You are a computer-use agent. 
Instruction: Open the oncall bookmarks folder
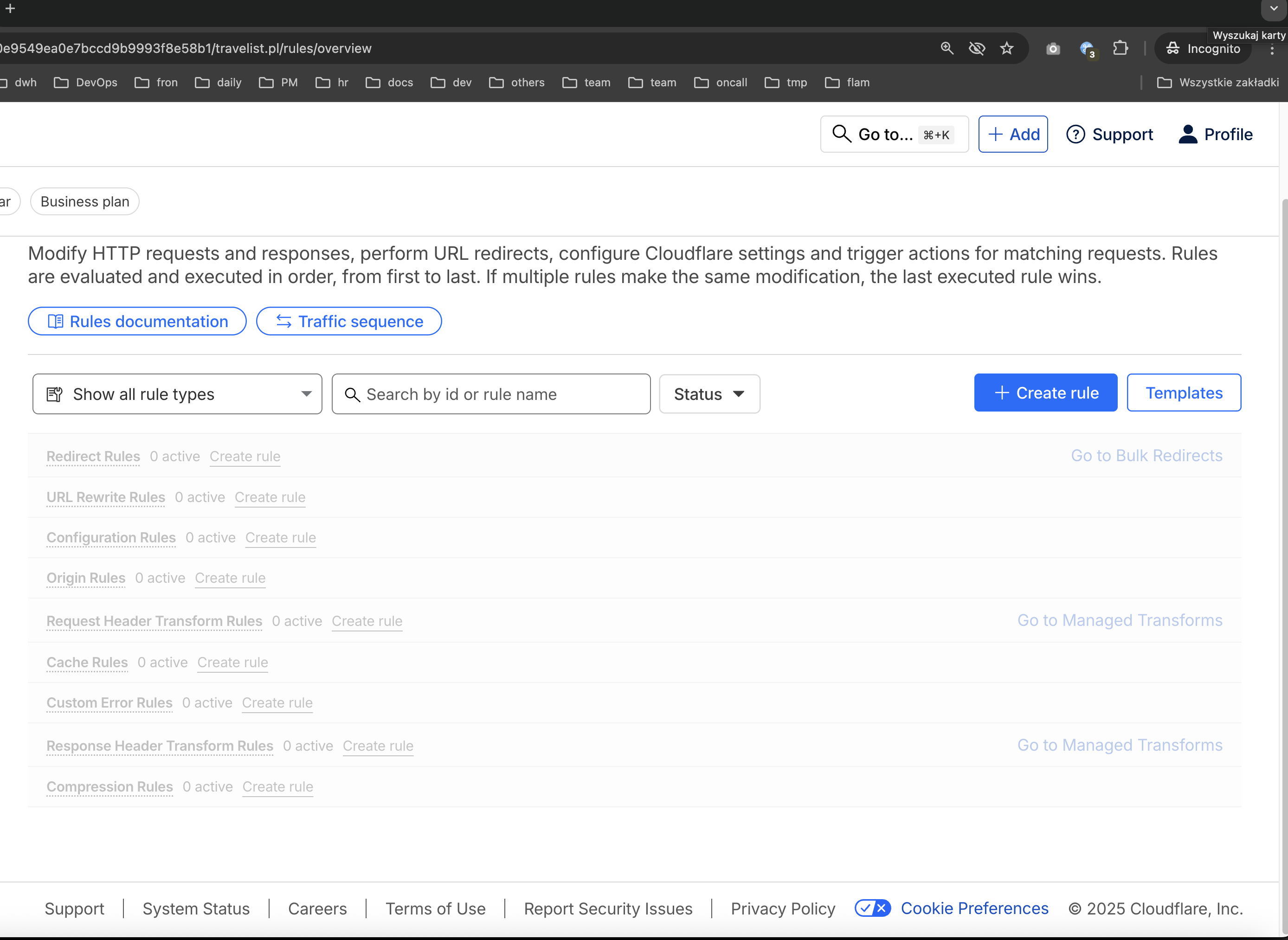(x=721, y=83)
